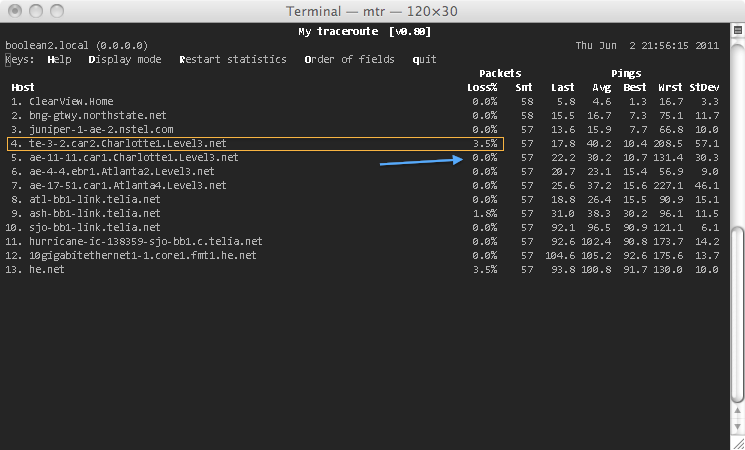Click the highlighted te-3-2.car2.Charlotte1.Level3.net row
The width and height of the screenshot is (745, 450).
[256, 144]
